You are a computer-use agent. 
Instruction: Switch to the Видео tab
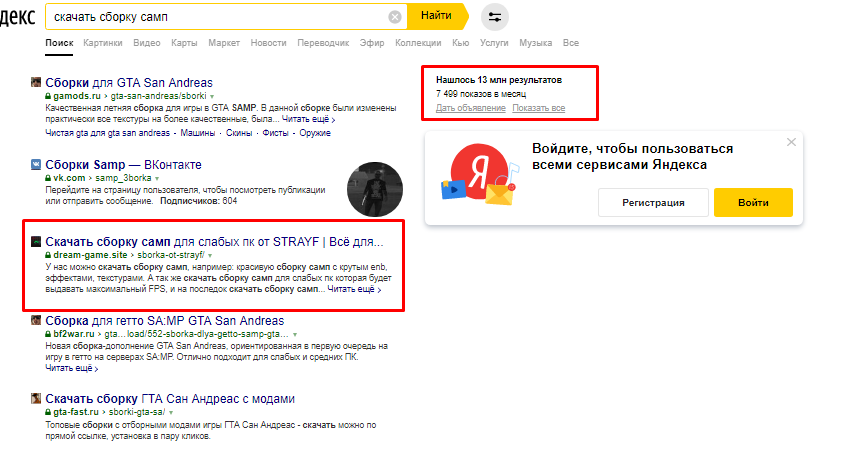point(147,43)
